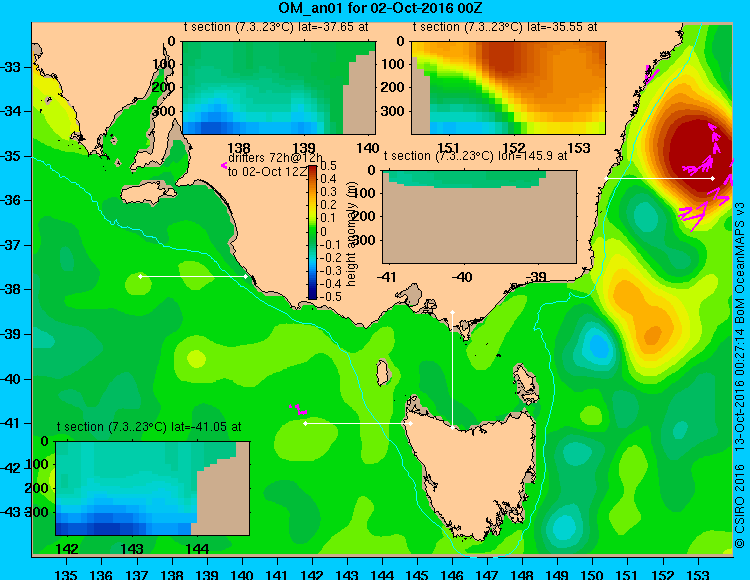750x580 pixels.
Task: Click the 'lat=-41.05' section title
Action: [x=149, y=427]
